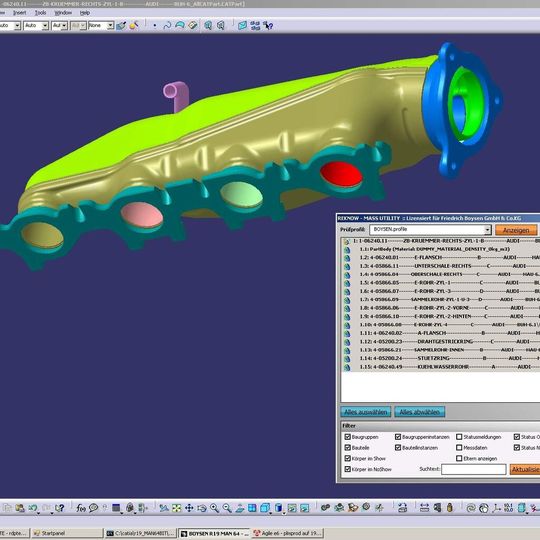Click the Normal View icon
Screen dimensions: 540x540
click(x=240, y=508)
